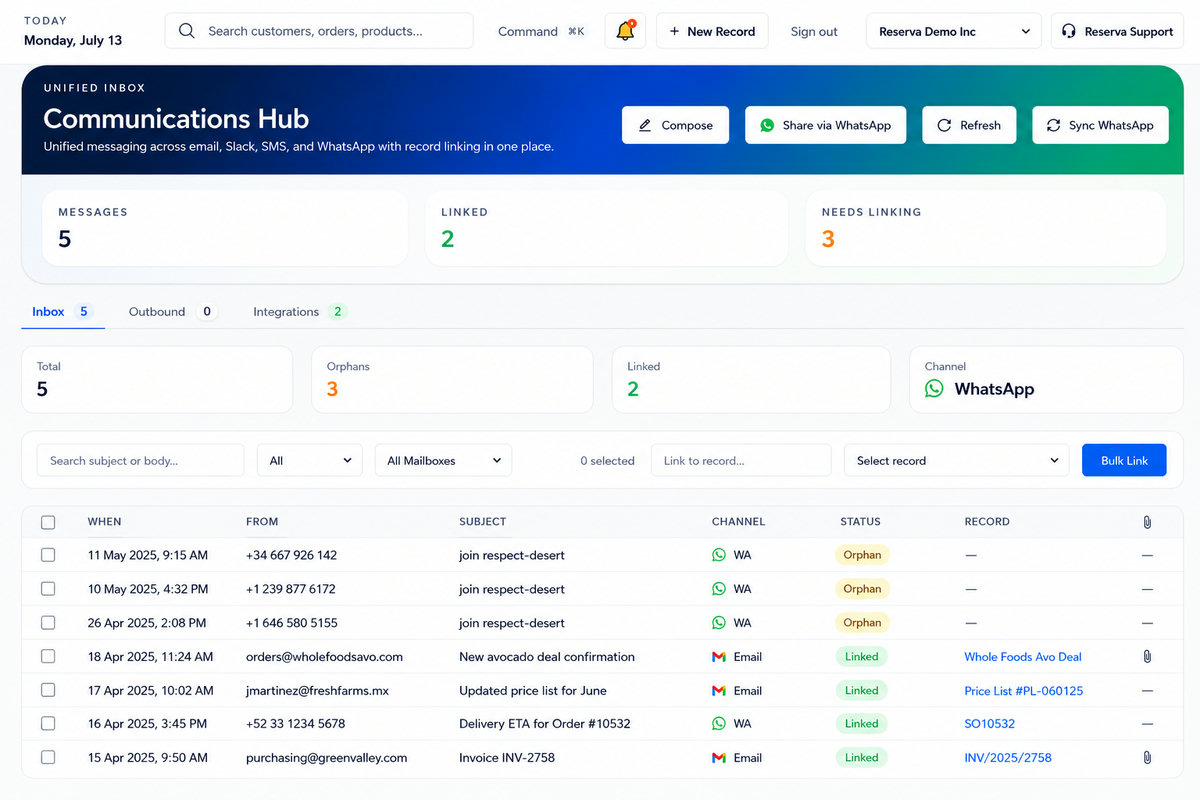1200x800 pixels.
Task: Click the CHANNEL column header
Action: click(738, 522)
